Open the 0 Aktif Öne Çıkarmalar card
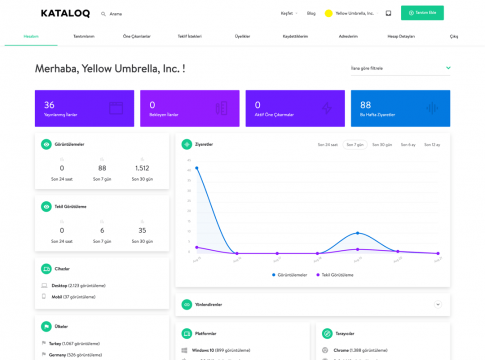The width and height of the screenshot is (485, 360). click(x=295, y=108)
